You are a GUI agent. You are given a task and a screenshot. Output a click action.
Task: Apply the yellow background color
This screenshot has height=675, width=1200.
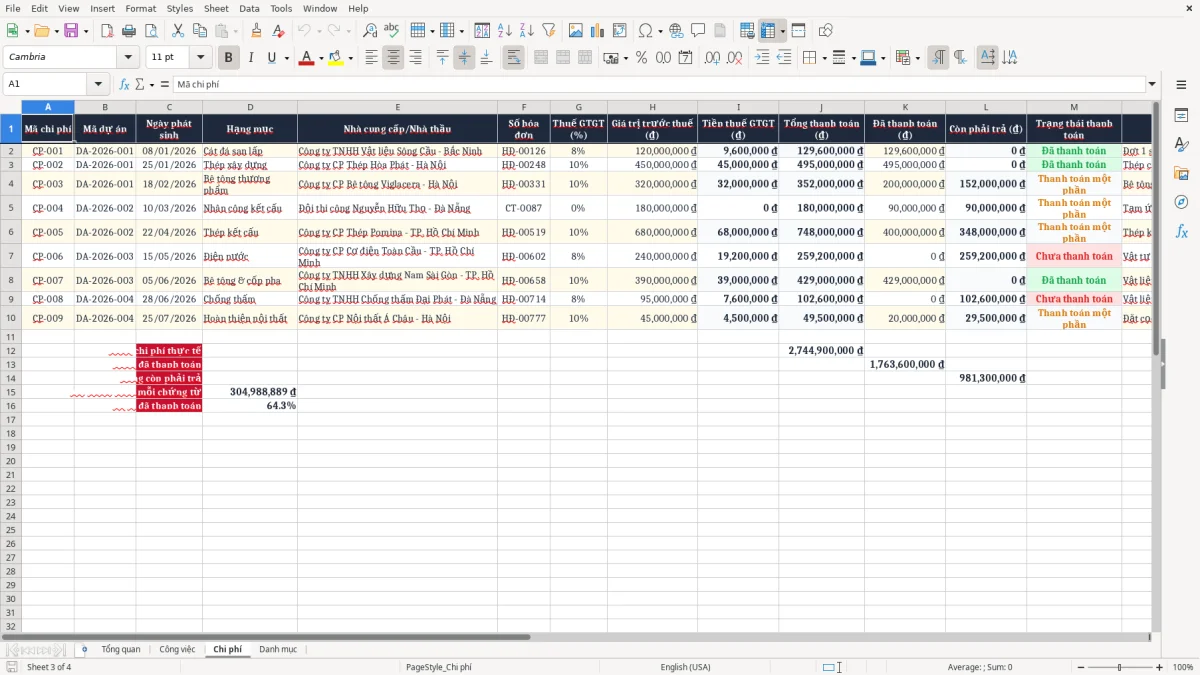[x=336, y=58]
